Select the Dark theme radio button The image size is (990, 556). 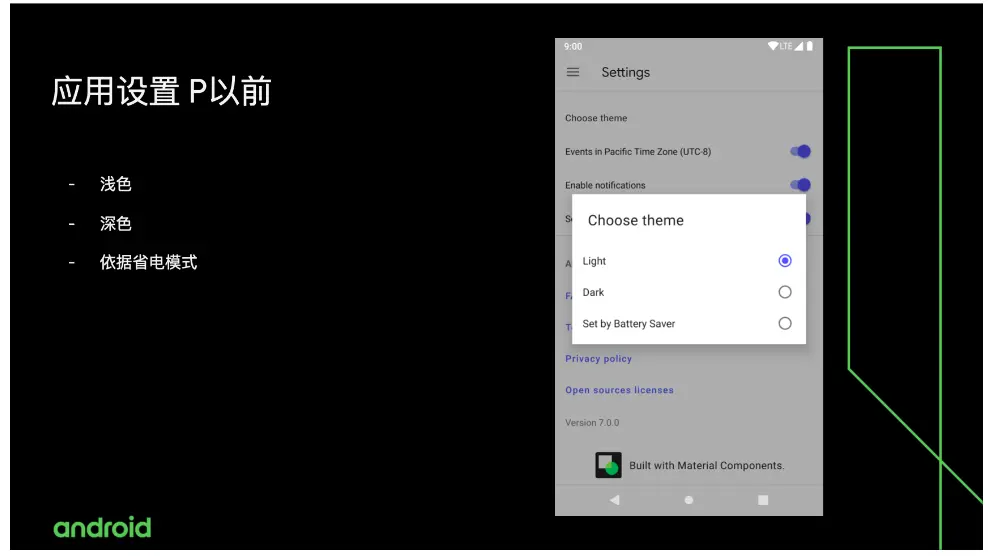[x=784, y=292]
